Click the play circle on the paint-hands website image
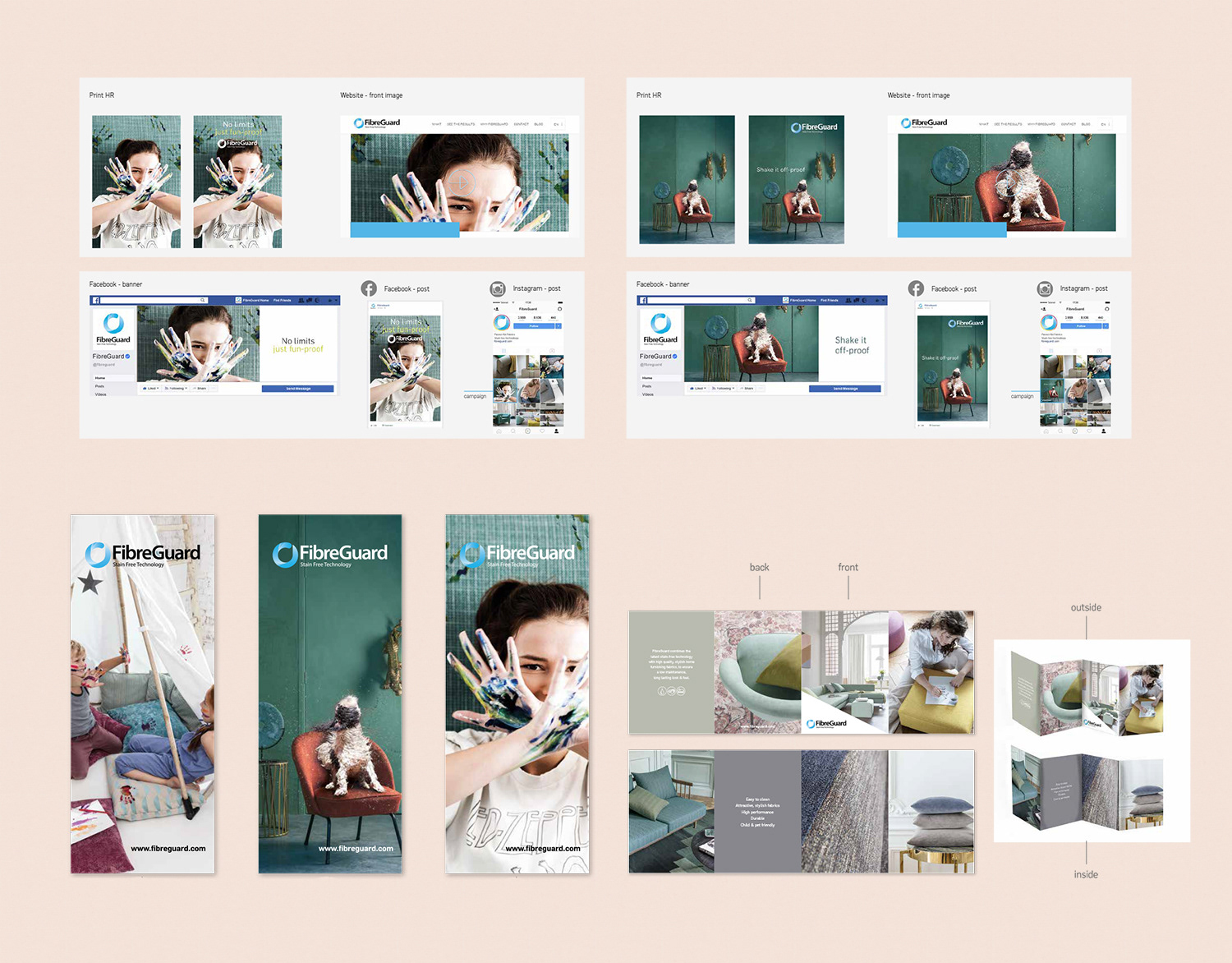The width and height of the screenshot is (1232, 963). (460, 182)
